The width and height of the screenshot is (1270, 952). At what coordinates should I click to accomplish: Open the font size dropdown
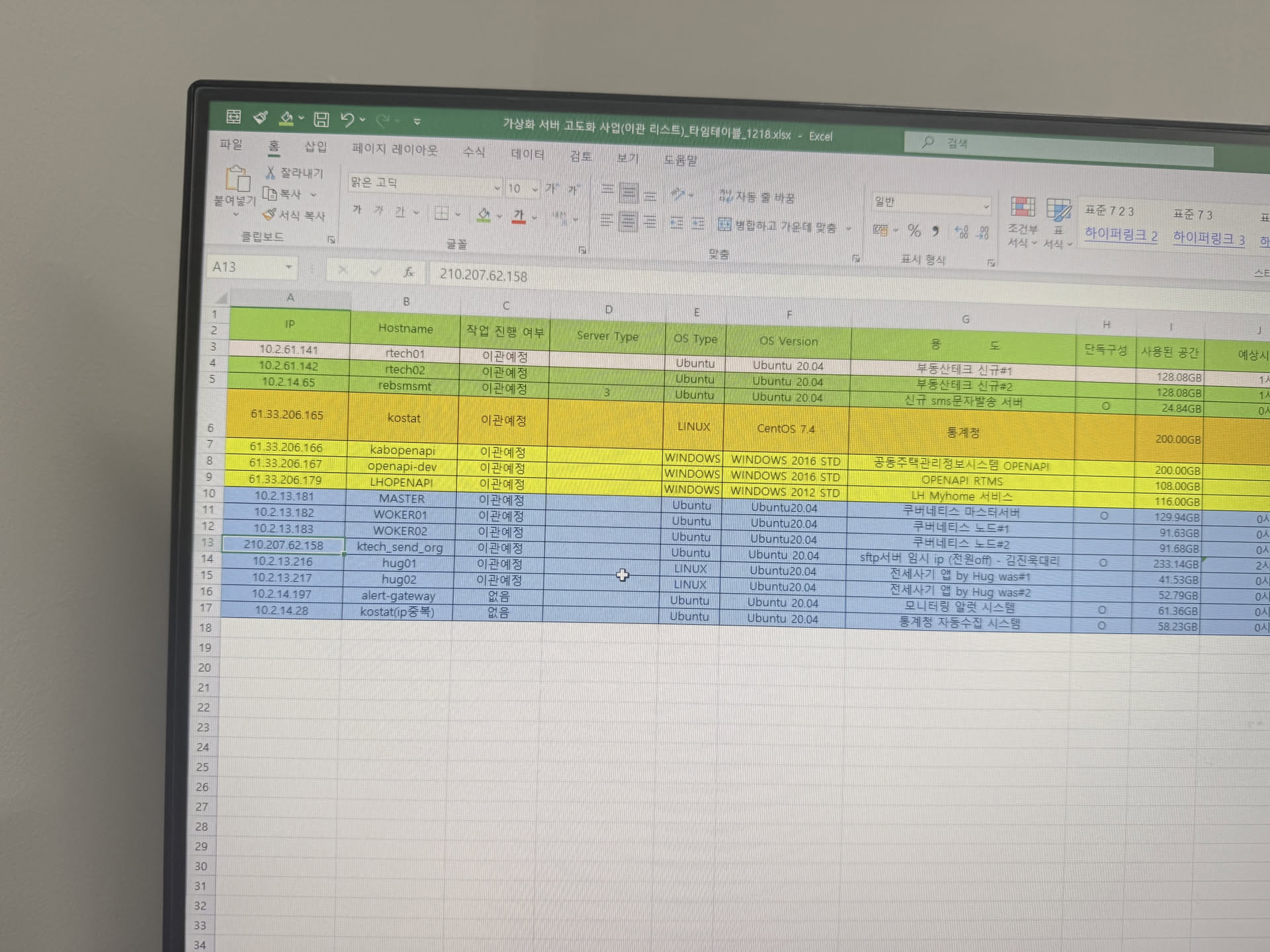(534, 190)
